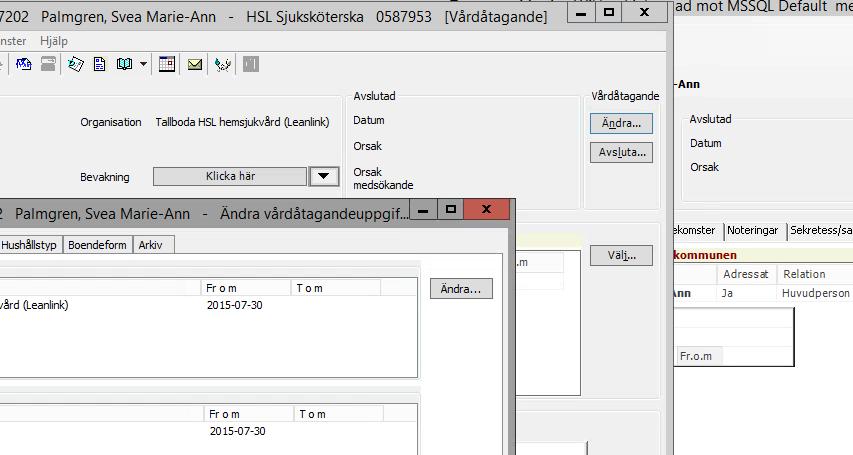Click Ändra... button under Vårdåtagande
Viewport: 853px width, 455px height.
621,124
